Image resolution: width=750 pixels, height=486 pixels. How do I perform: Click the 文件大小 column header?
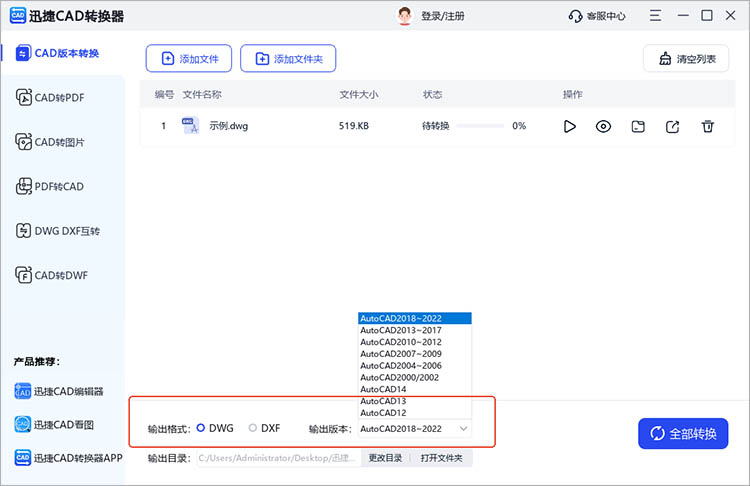point(359,94)
